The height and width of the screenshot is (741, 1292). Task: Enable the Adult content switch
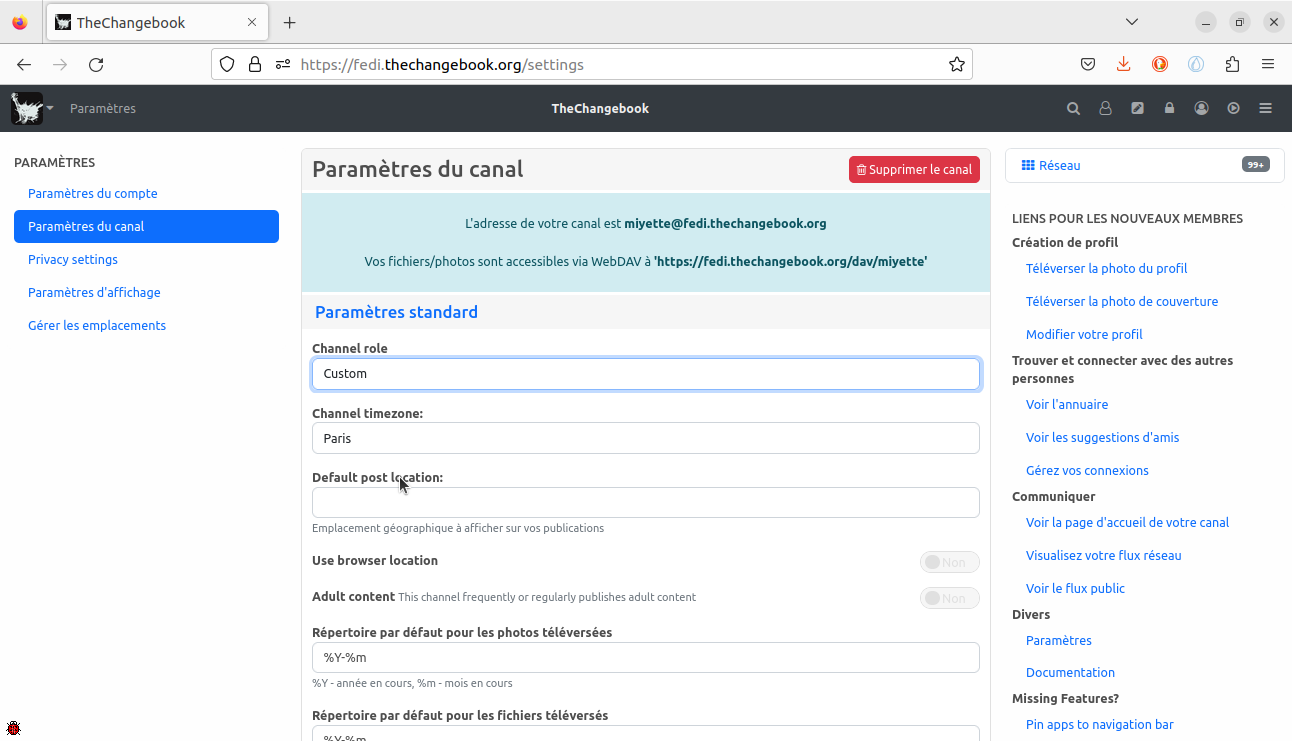[x=948, y=598]
